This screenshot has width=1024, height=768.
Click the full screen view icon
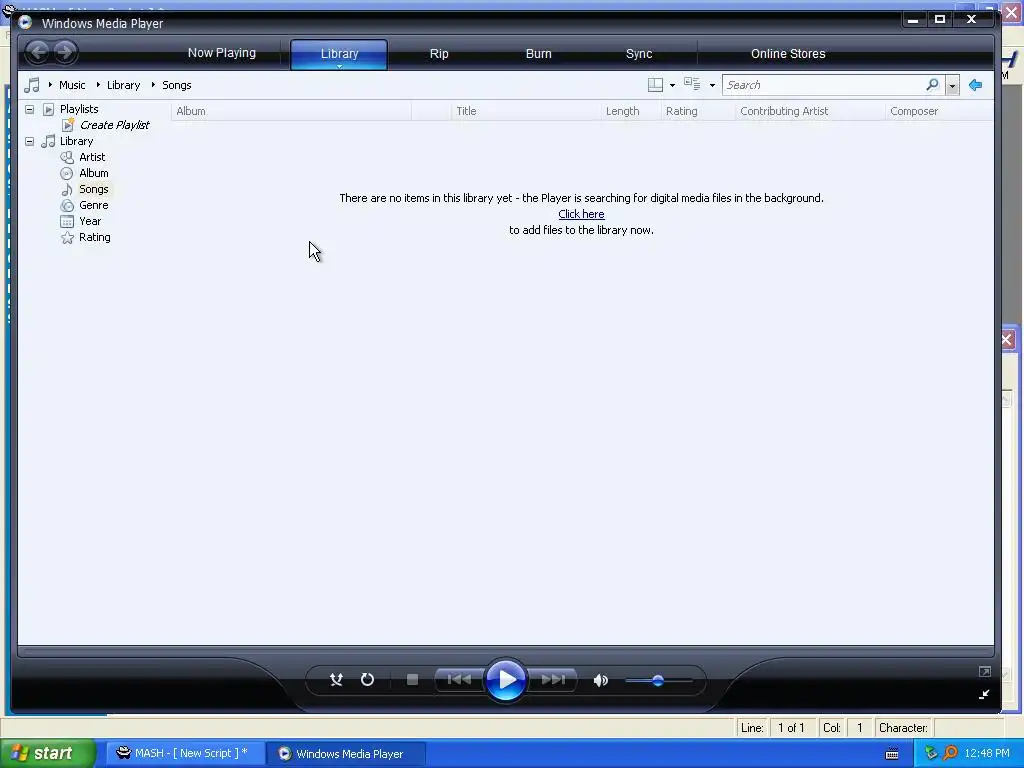[985, 671]
